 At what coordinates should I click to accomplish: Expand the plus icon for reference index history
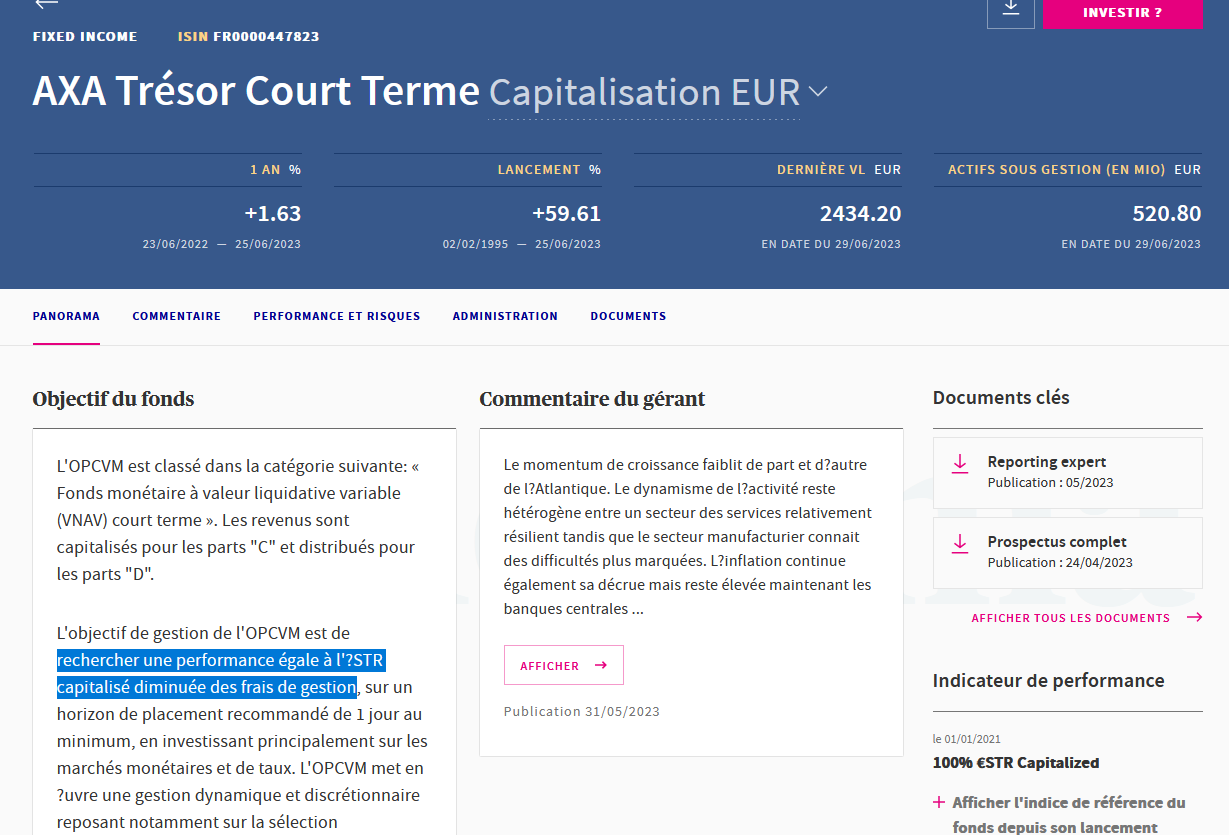click(x=939, y=802)
